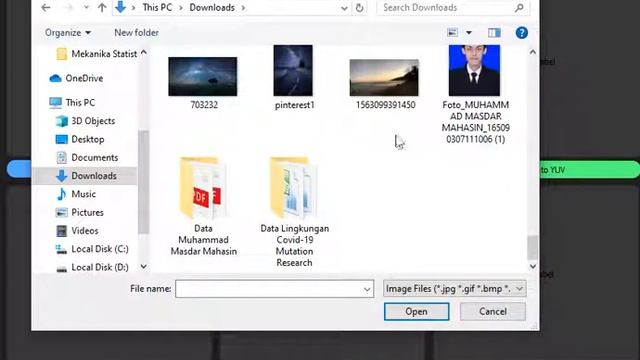Click the blue Downloads arrow in address bar

(x=120, y=7)
